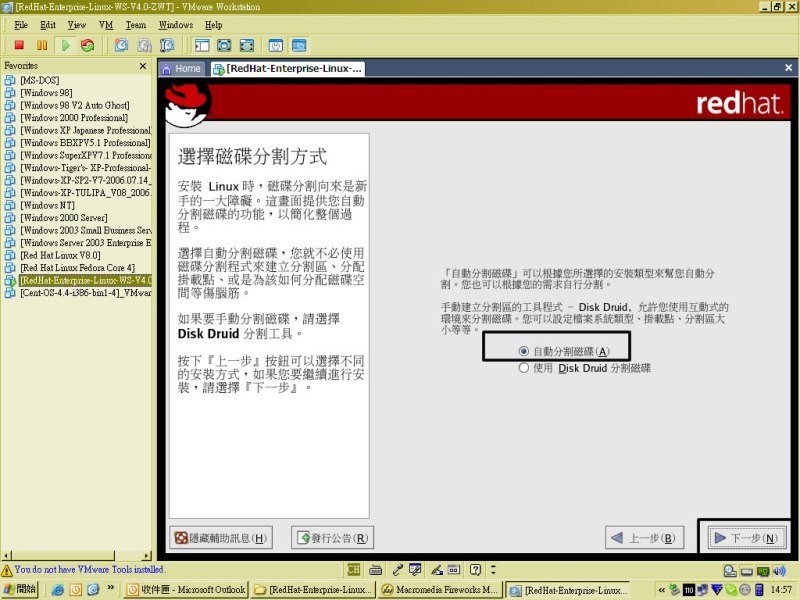800x600 pixels.
Task: Open the Edit menu
Action: [48, 25]
